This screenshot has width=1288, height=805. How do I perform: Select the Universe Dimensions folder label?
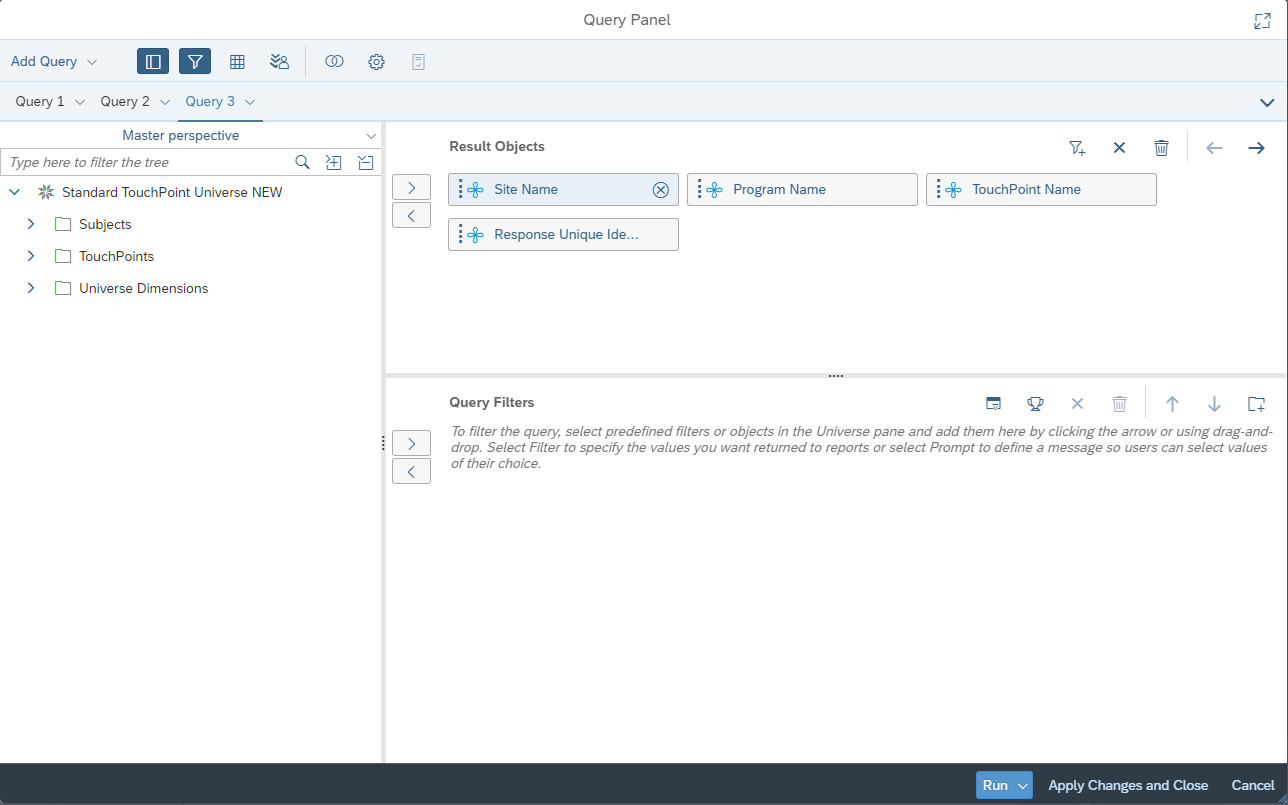pos(144,288)
